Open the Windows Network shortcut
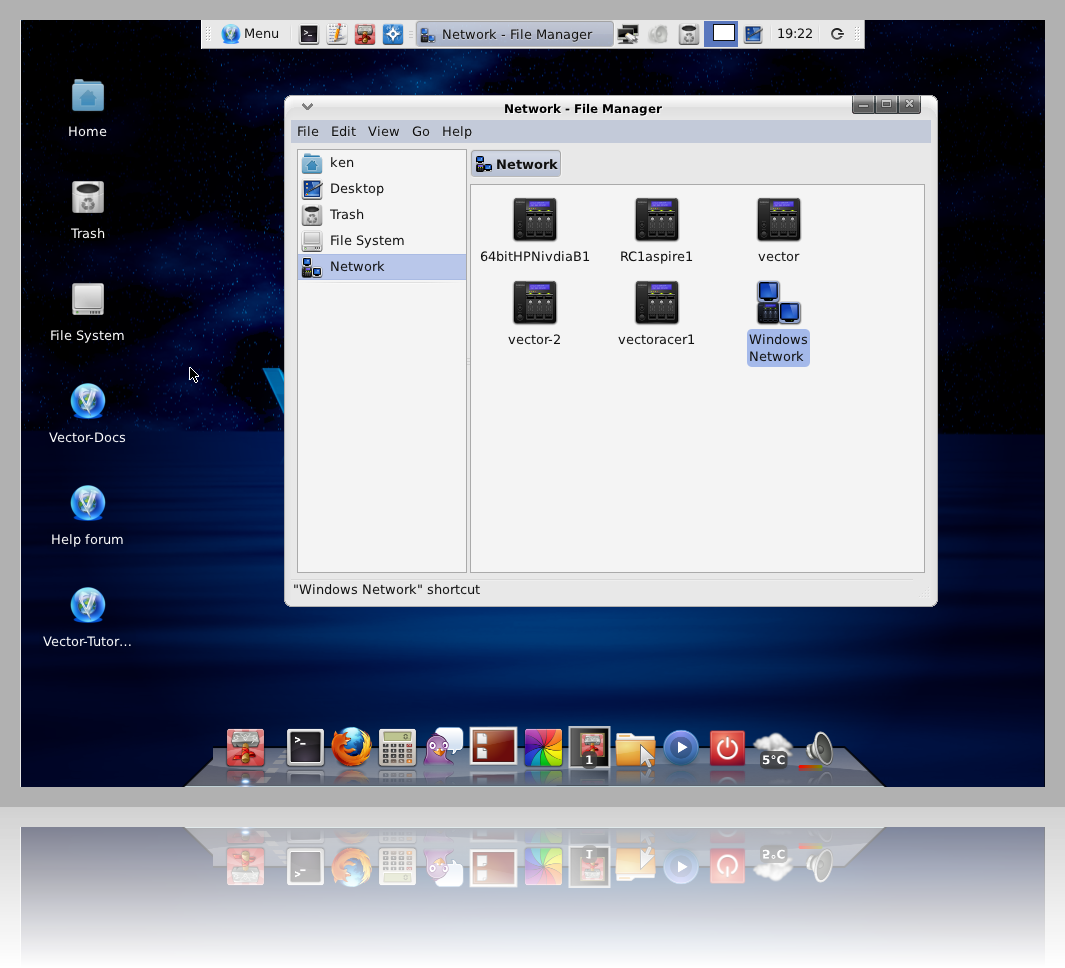 coord(778,303)
